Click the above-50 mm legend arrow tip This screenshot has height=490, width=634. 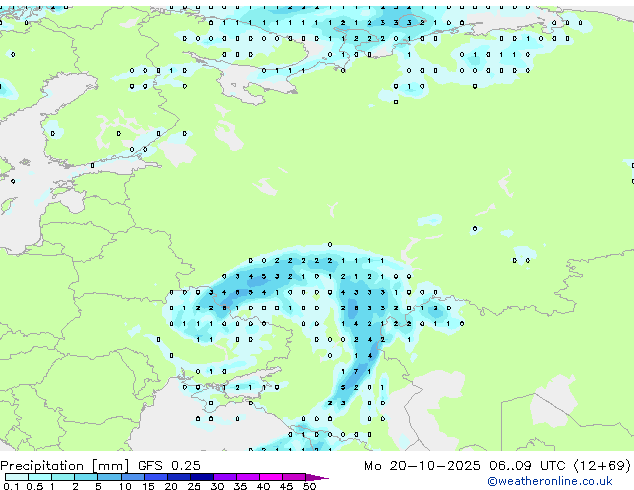point(317,477)
